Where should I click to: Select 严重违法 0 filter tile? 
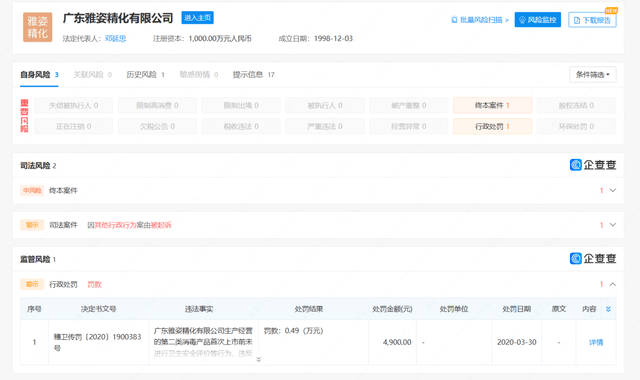click(325, 127)
